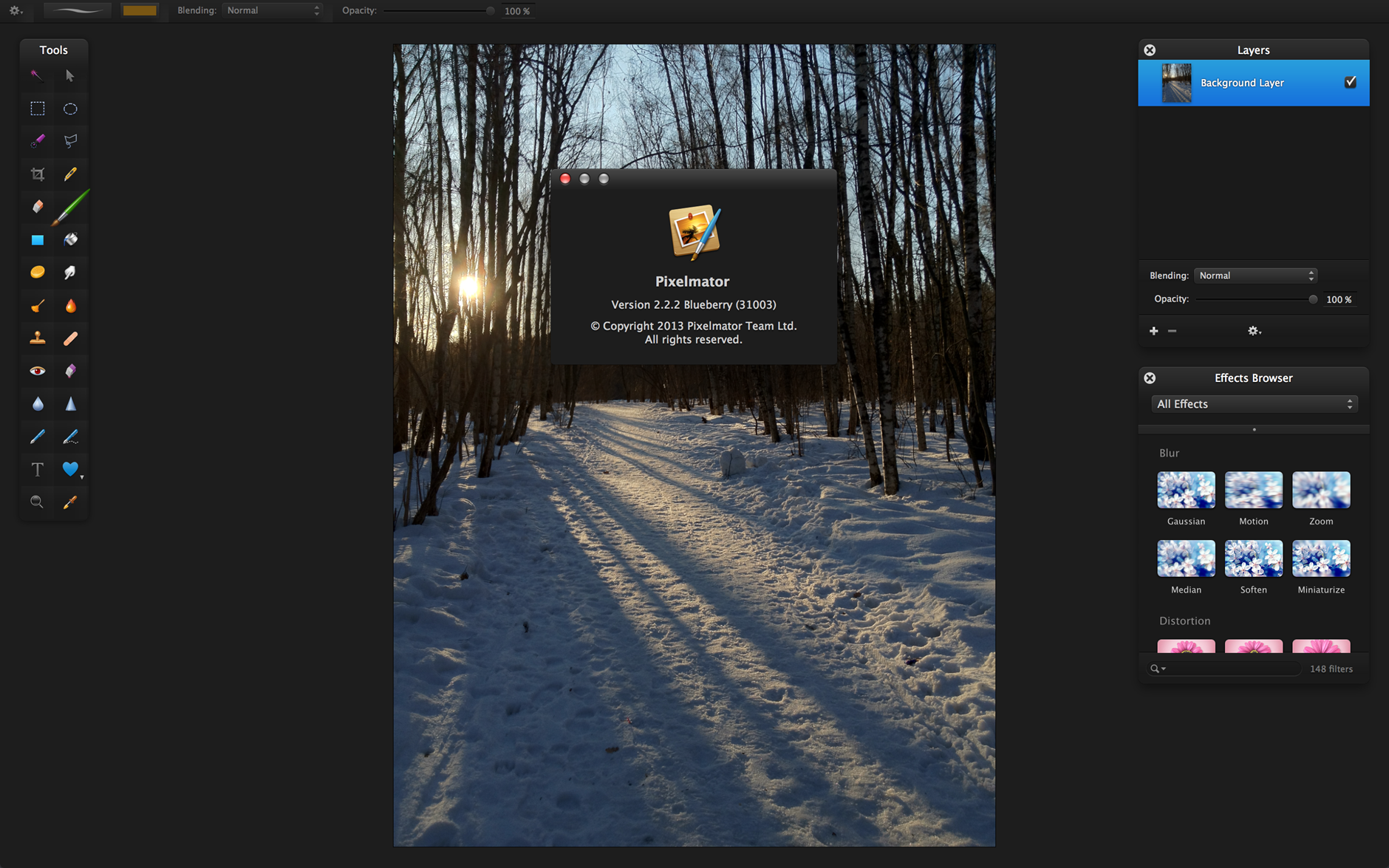
Task: Select the Elliptical Marquee tool
Action: tap(70, 109)
